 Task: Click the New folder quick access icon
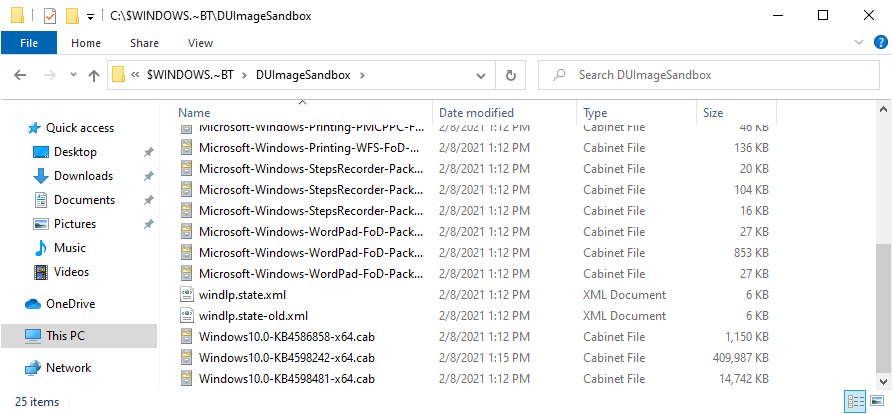point(72,16)
